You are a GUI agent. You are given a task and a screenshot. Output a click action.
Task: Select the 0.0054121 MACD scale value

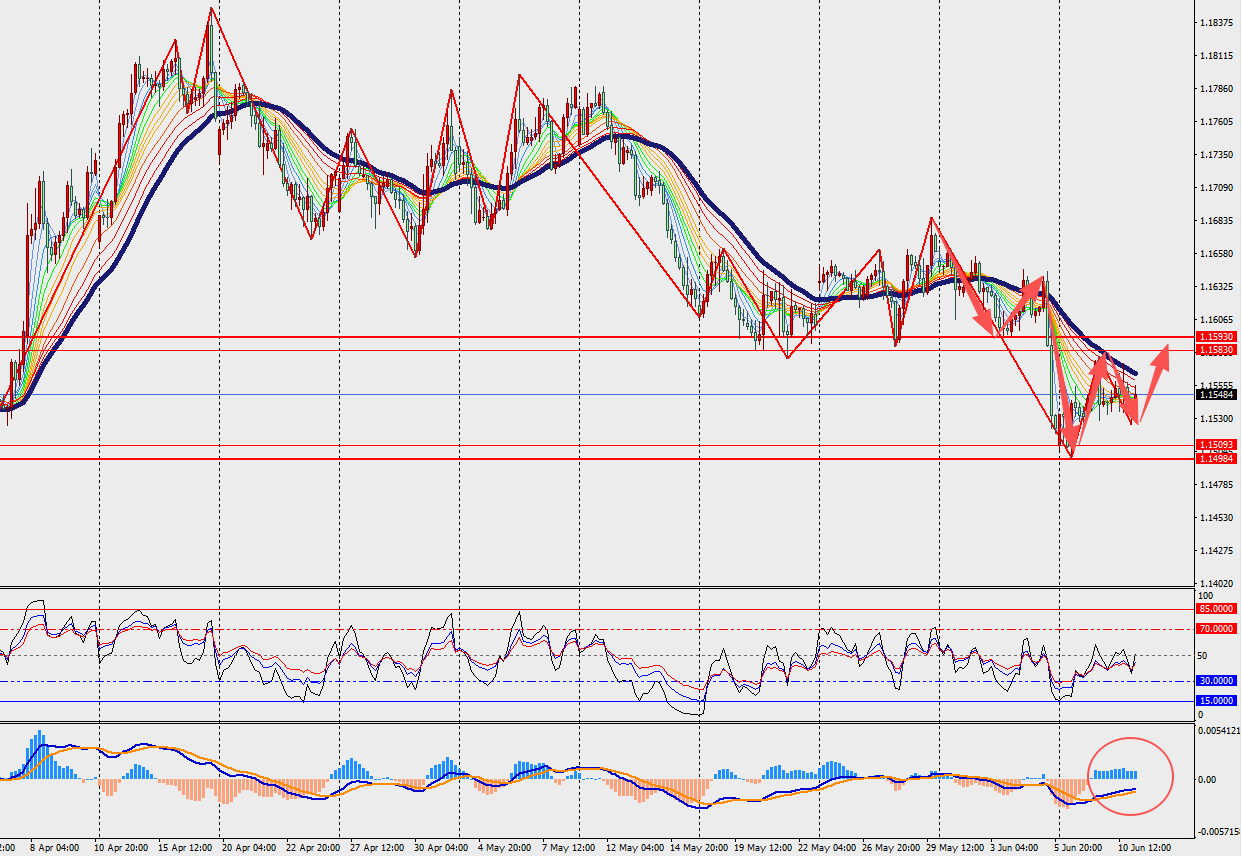(x=1218, y=731)
